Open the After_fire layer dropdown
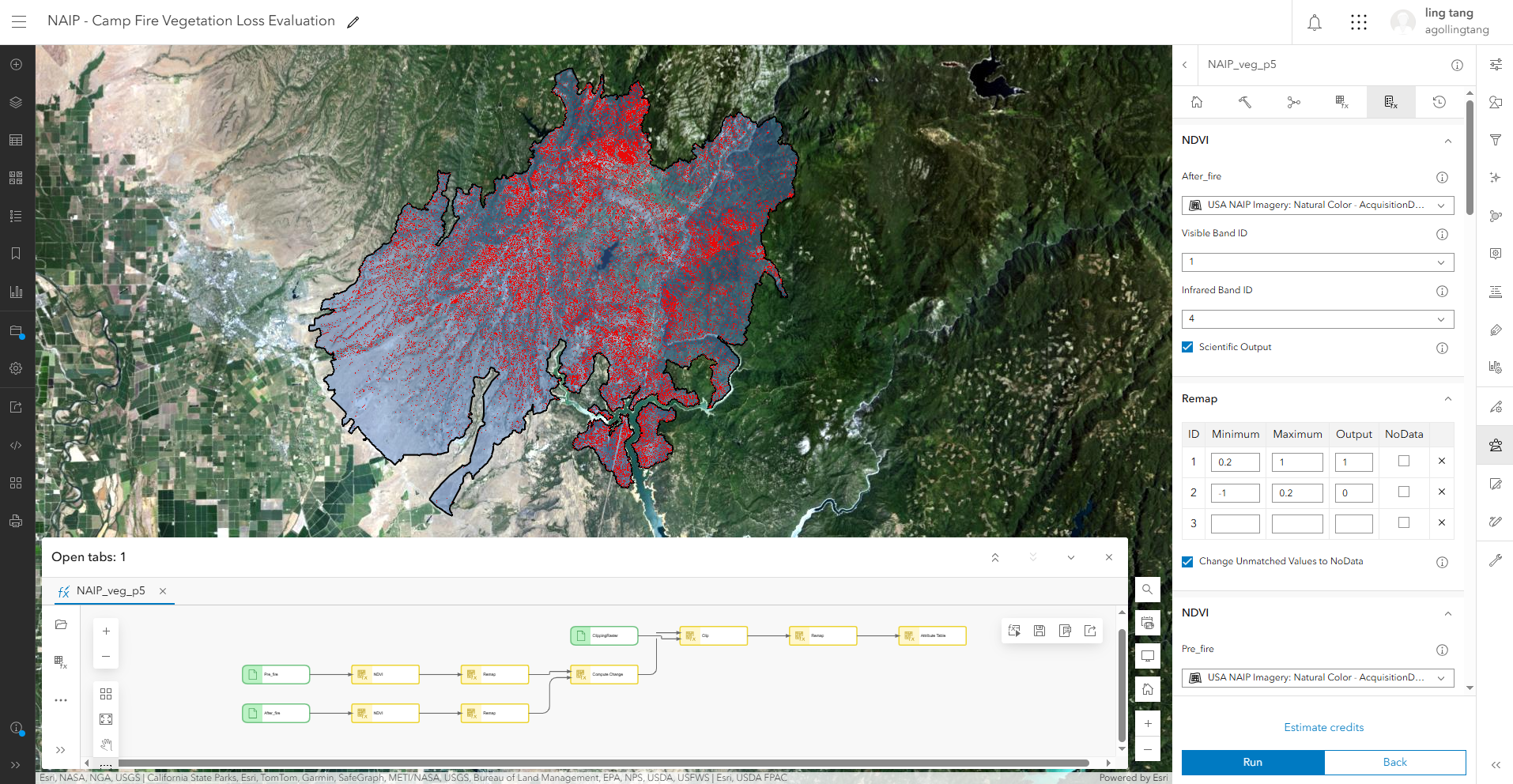The image size is (1513, 784). [1318, 205]
